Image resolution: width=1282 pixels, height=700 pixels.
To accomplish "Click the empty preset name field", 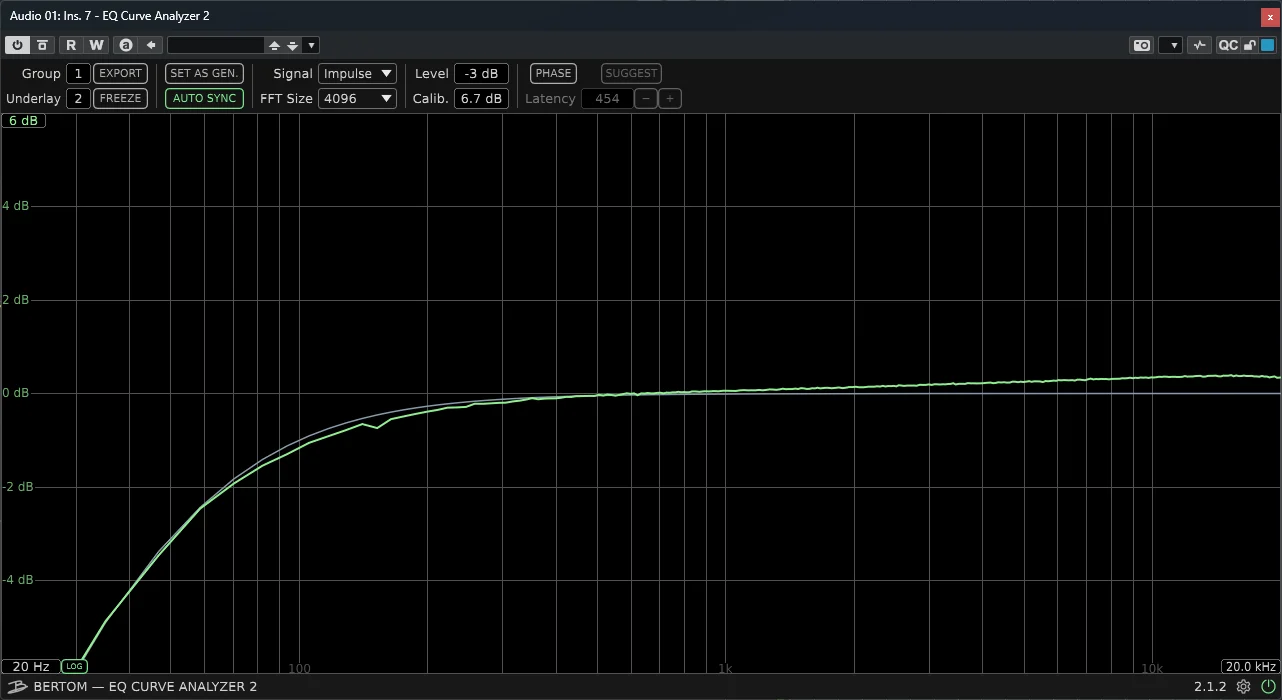I will coord(216,45).
